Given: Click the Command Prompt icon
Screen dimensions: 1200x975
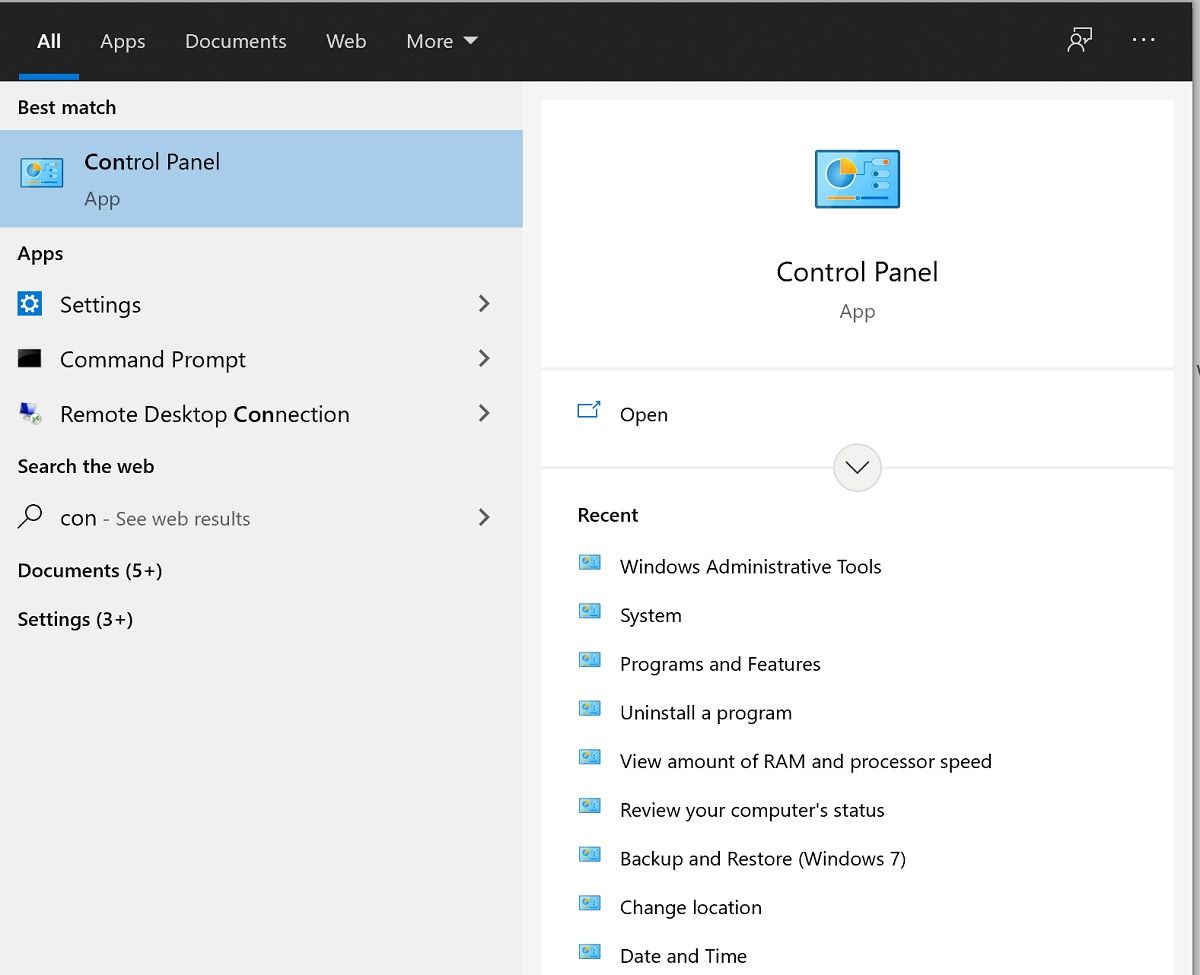Looking at the screenshot, I should (30, 358).
